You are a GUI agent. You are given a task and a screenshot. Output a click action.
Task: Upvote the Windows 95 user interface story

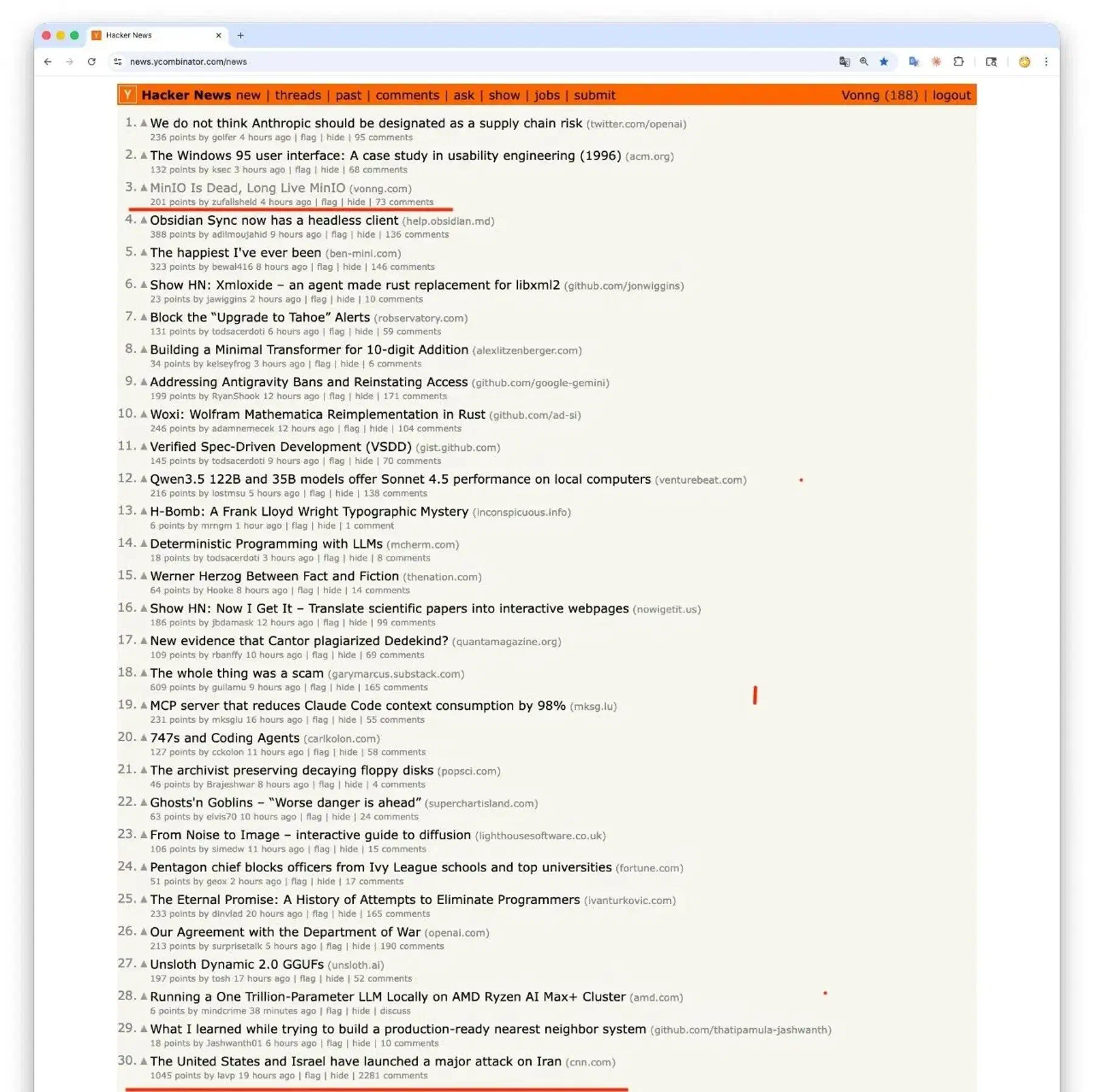click(143, 156)
